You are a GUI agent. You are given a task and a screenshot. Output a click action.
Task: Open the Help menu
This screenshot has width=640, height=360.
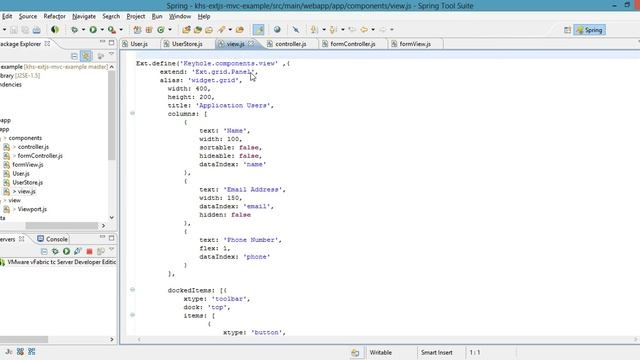(204, 16)
